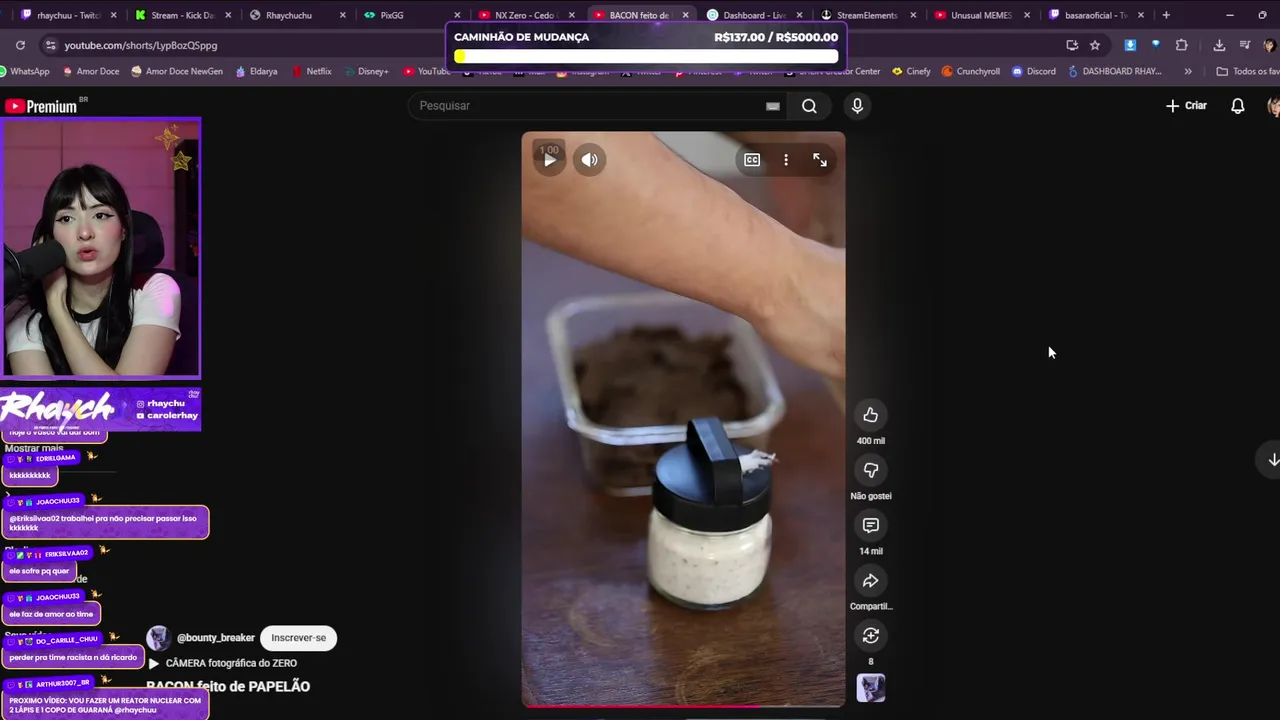The image size is (1280, 720).
Task: Click the share 'Compartilhar' arrow icon
Action: [870, 580]
